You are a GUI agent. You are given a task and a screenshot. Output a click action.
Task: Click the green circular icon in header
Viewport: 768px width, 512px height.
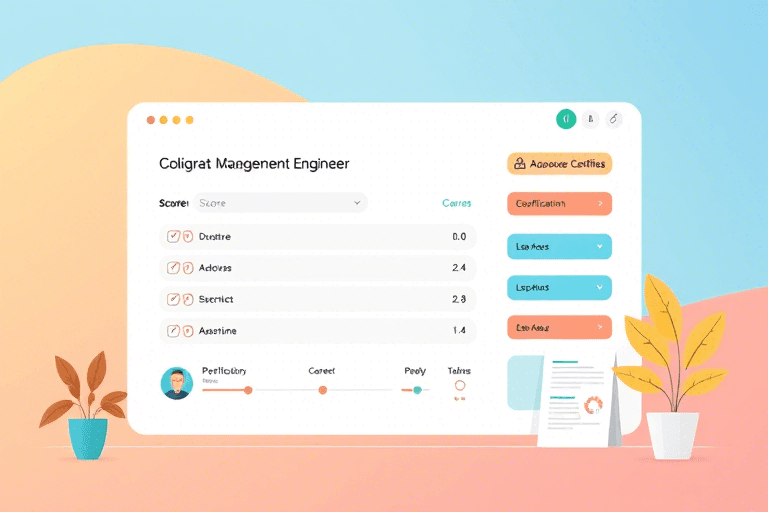566,119
